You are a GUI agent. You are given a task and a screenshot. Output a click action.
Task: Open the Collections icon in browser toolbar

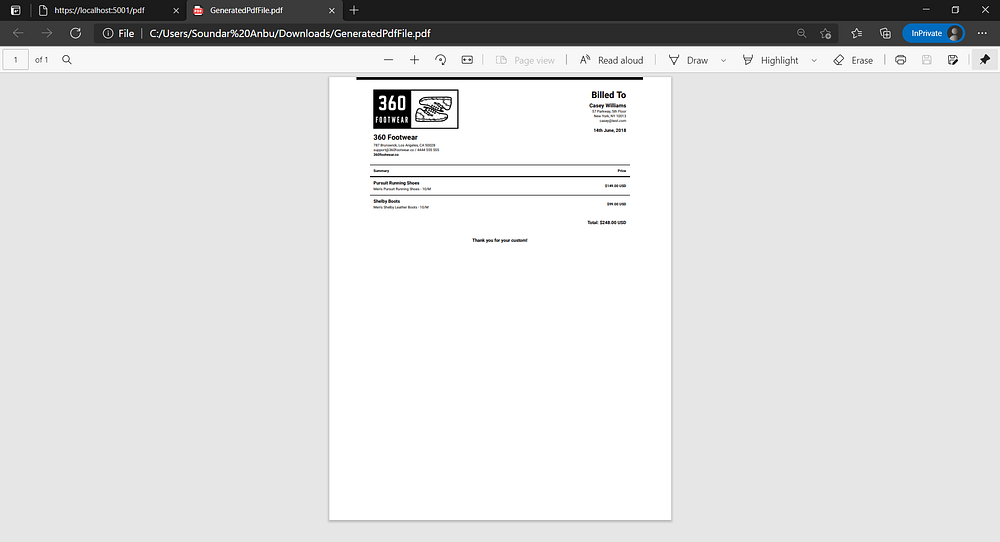pyautogui.click(x=885, y=33)
